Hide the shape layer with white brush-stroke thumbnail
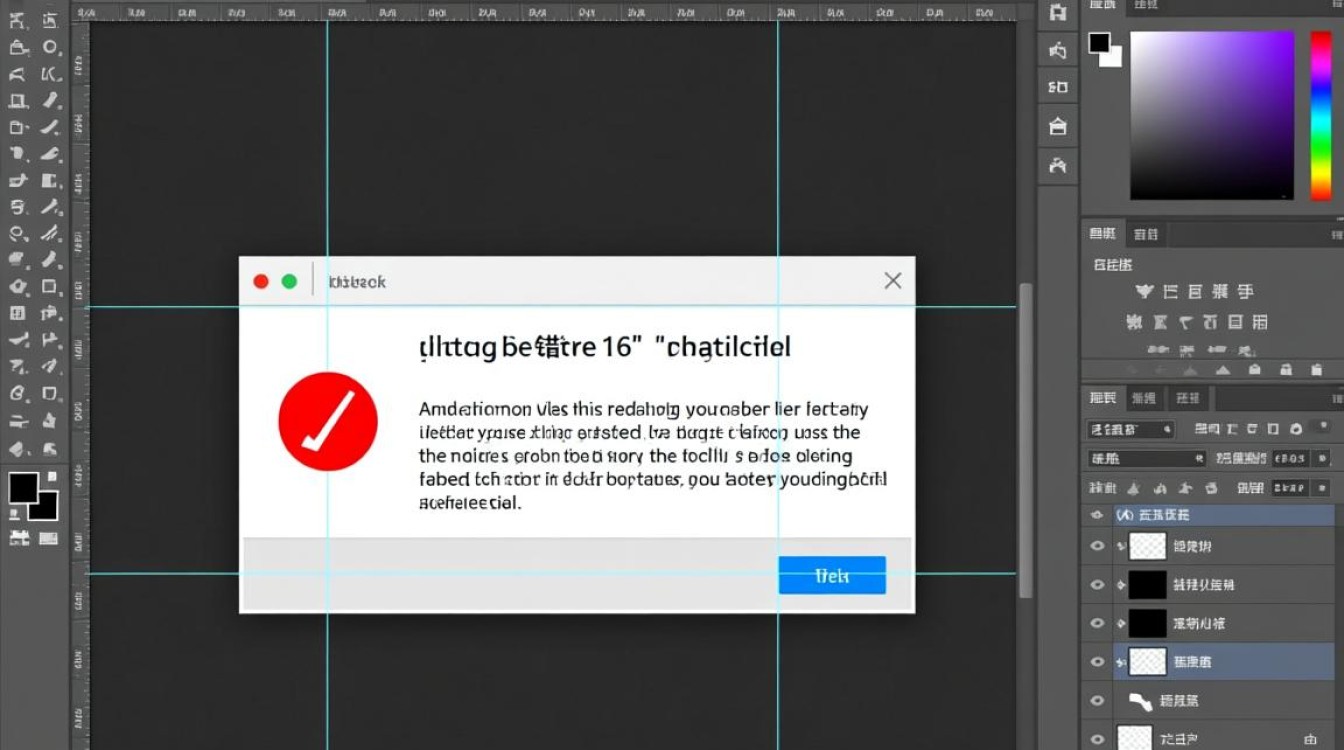Image resolution: width=1344 pixels, height=750 pixels. [1097, 701]
